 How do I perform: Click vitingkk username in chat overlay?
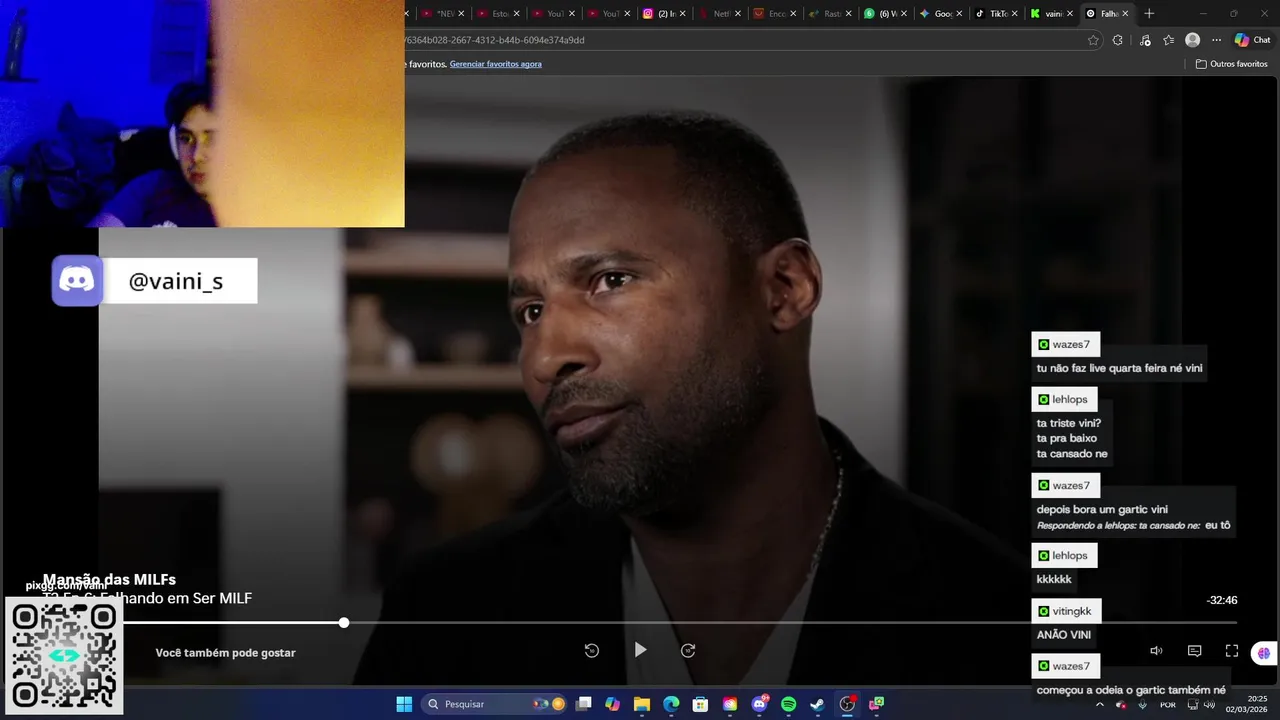click(1072, 611)
